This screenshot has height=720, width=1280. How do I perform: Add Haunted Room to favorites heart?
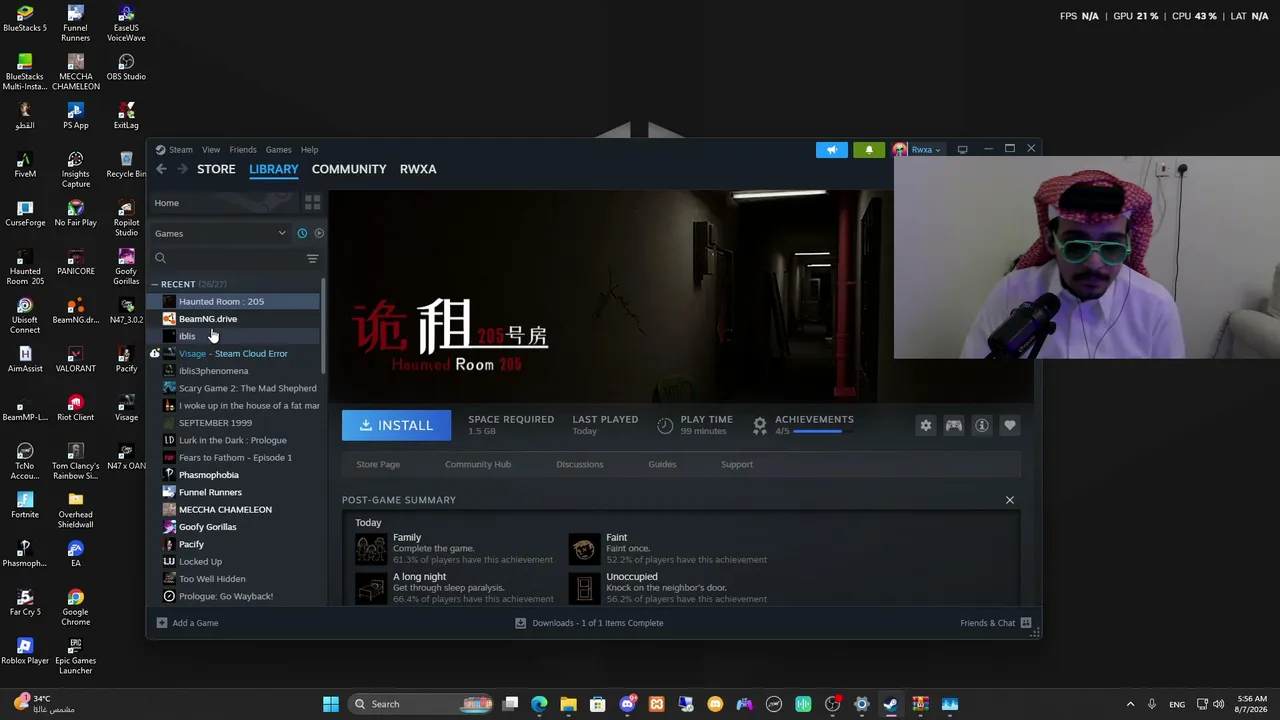[x=1010, y=426]
